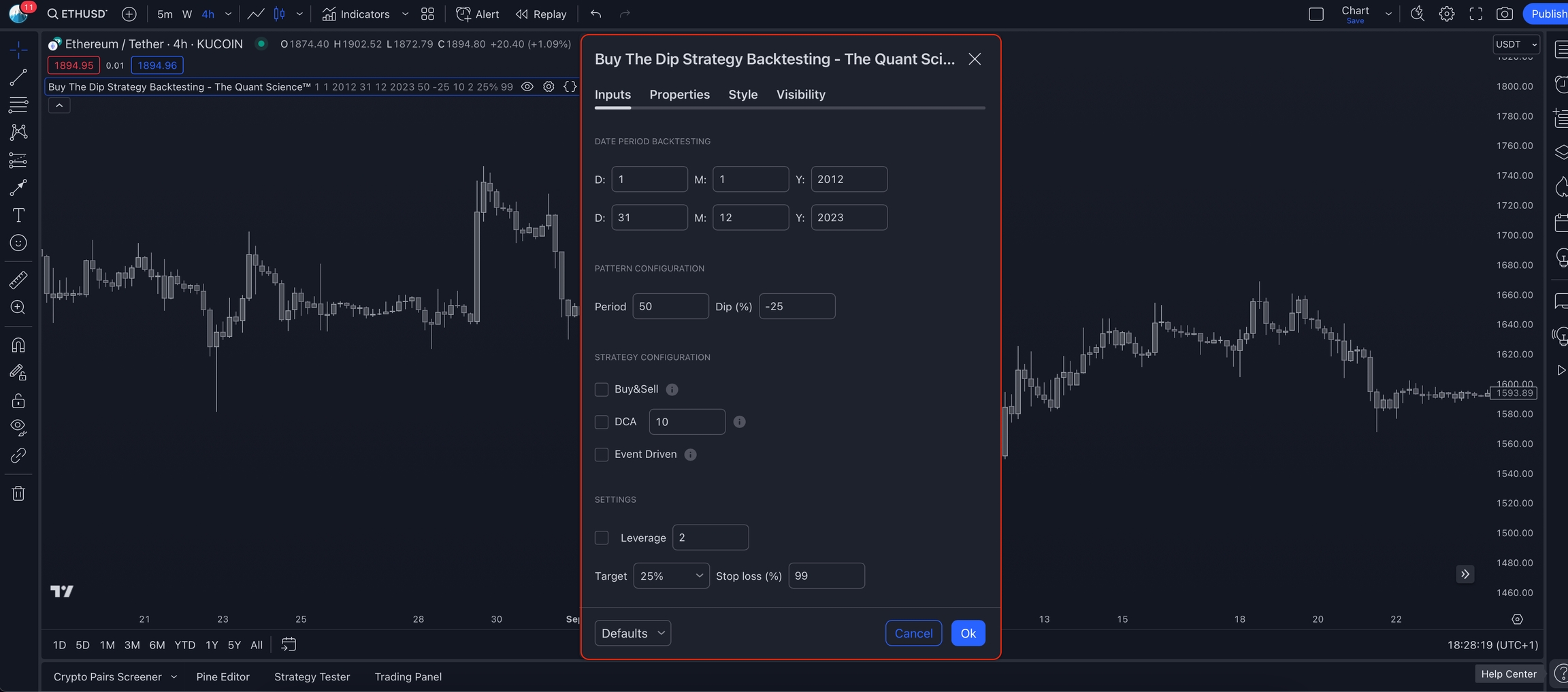
Task: Click the Dip (%) input field
Action: [x=797, y=306]
